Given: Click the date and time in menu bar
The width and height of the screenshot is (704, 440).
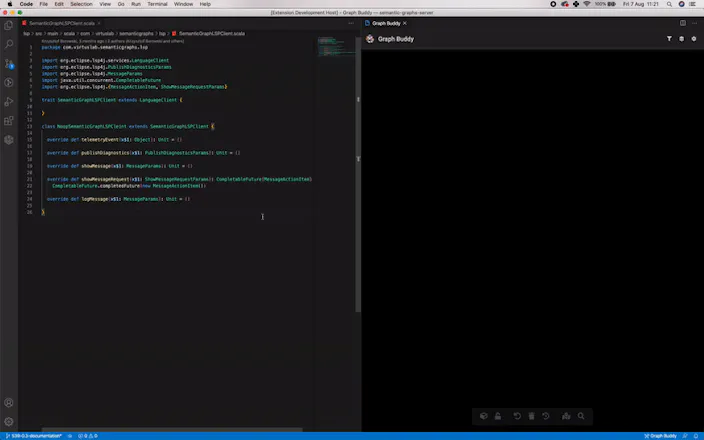Looking at the screenshot, I should [x=641, y=4].
